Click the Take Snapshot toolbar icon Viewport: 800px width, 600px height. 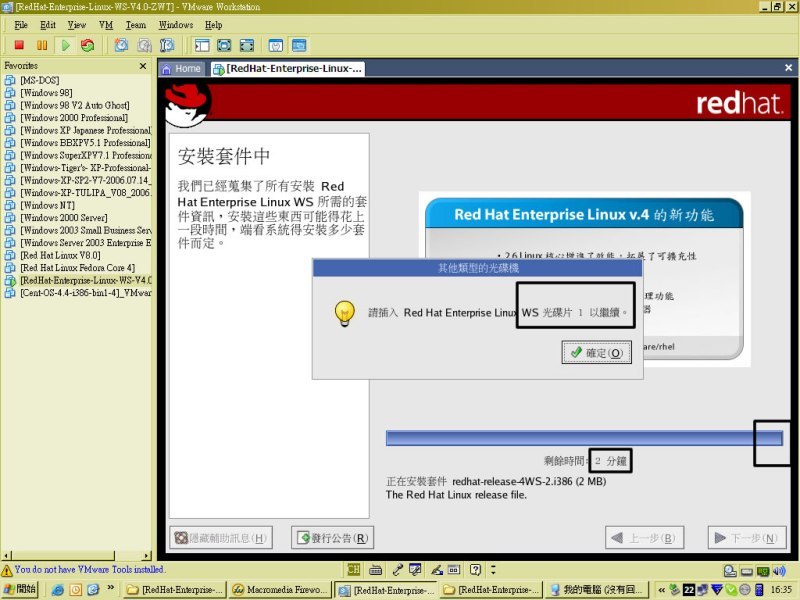tap(121, 45)
